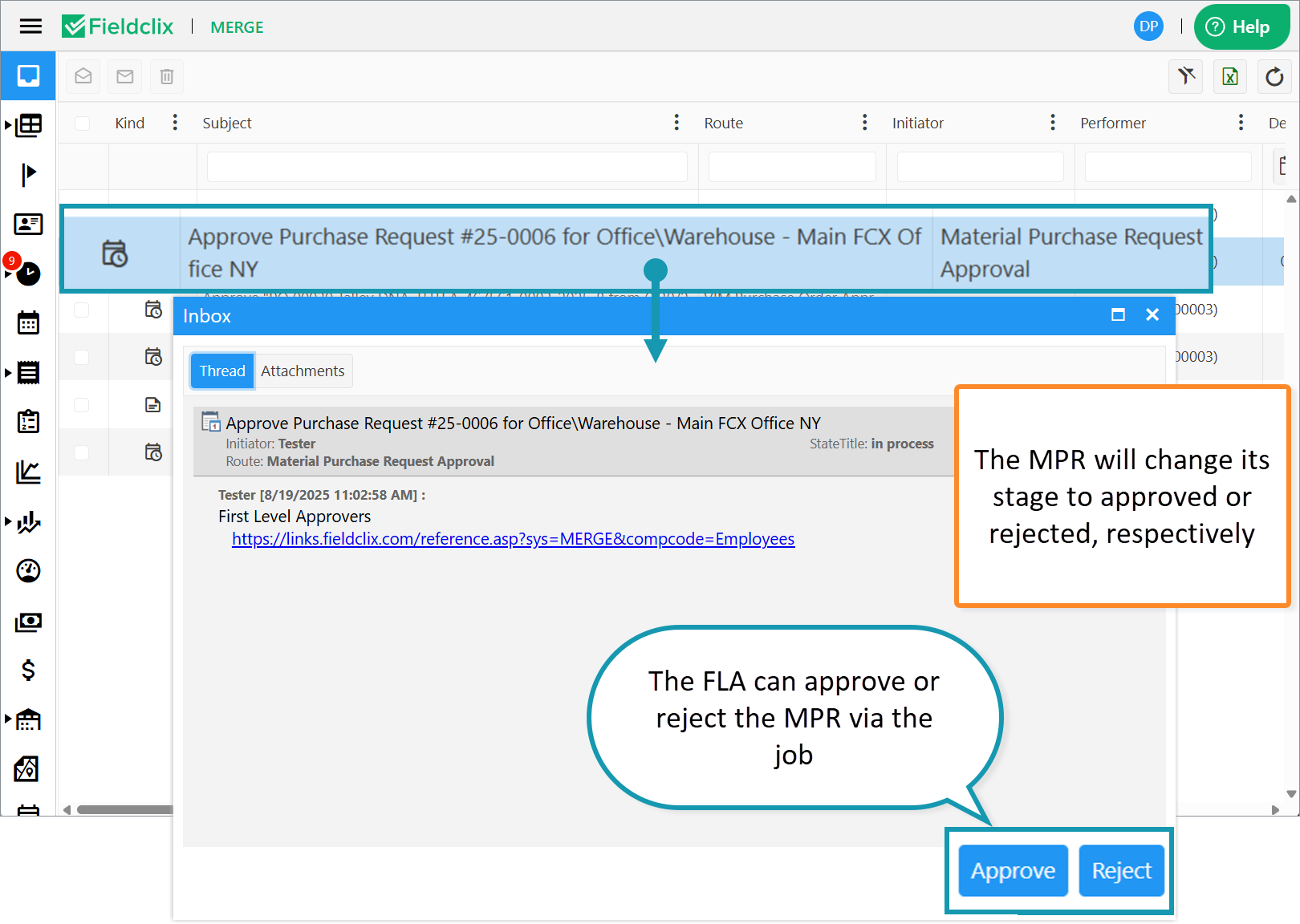The image size is (1300, 924).
Task: Sort by Route column header
Action: (724, 123)
